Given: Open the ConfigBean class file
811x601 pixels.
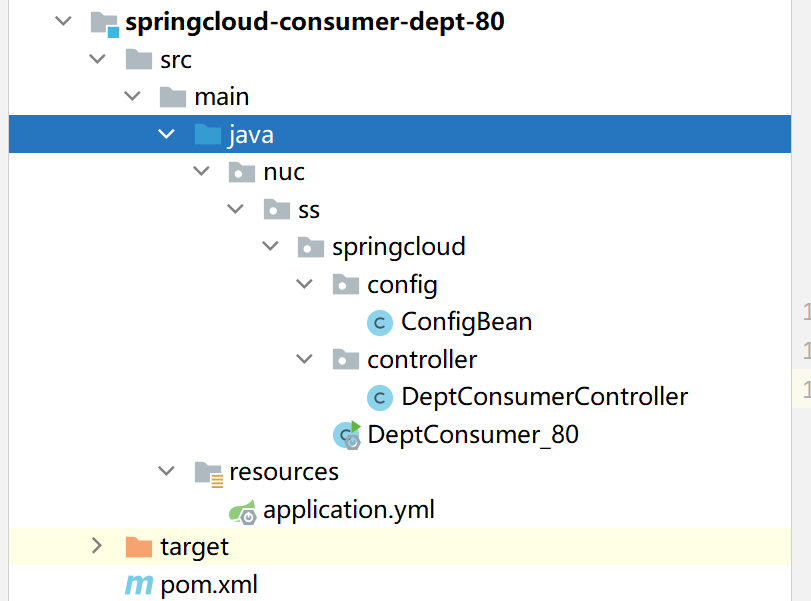Looking at the screenshot, I should [467, 322].
